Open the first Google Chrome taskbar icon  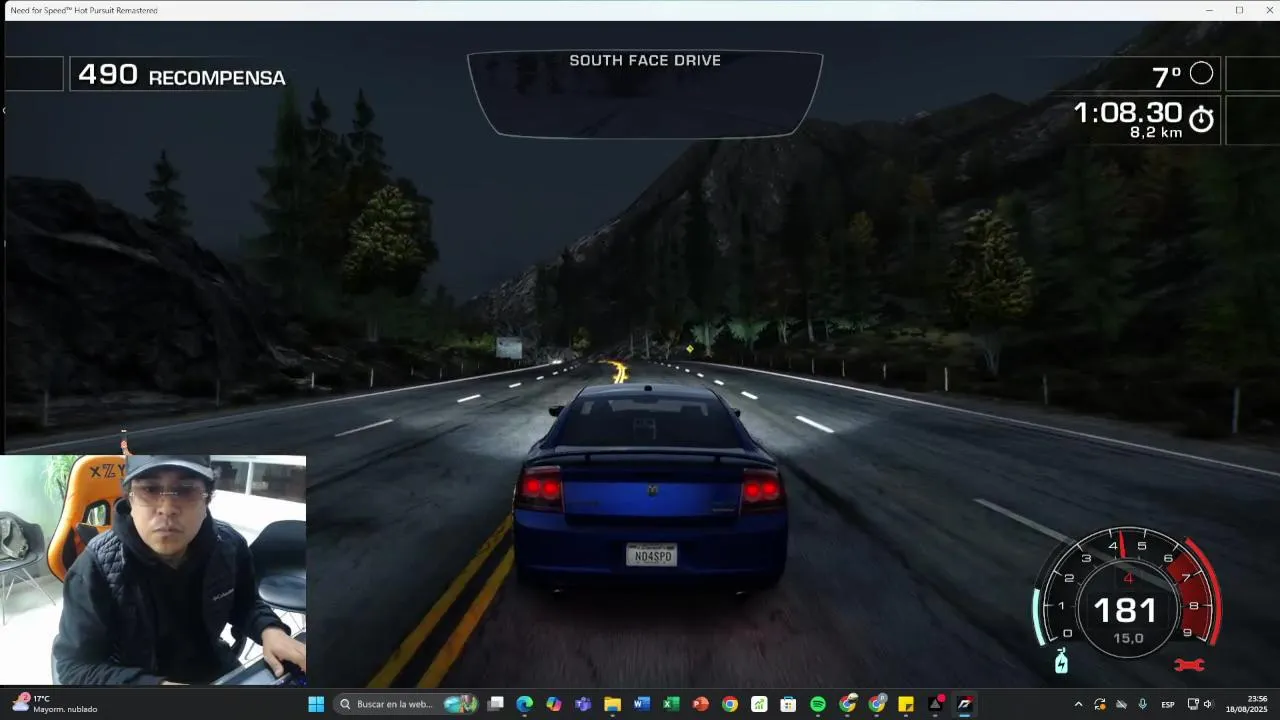click(x=730, y=704)
